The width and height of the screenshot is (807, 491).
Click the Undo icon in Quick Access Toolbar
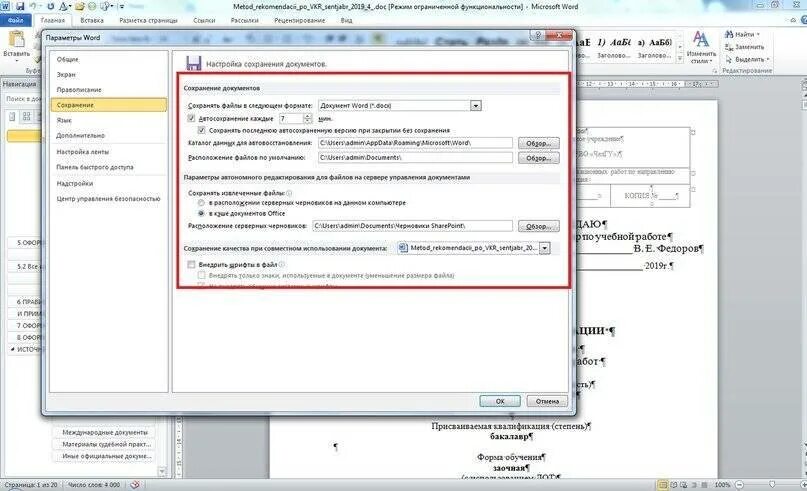tap(34, 7)
